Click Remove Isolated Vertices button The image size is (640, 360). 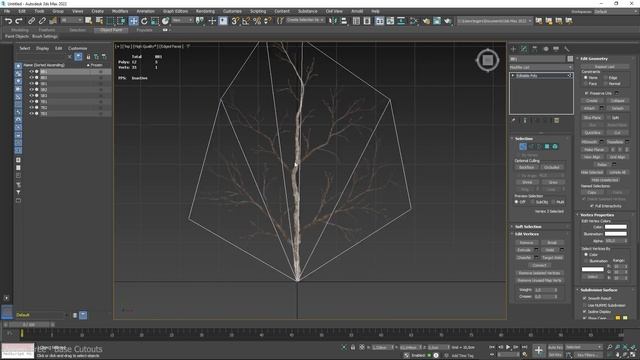click(x=539, y=273)
